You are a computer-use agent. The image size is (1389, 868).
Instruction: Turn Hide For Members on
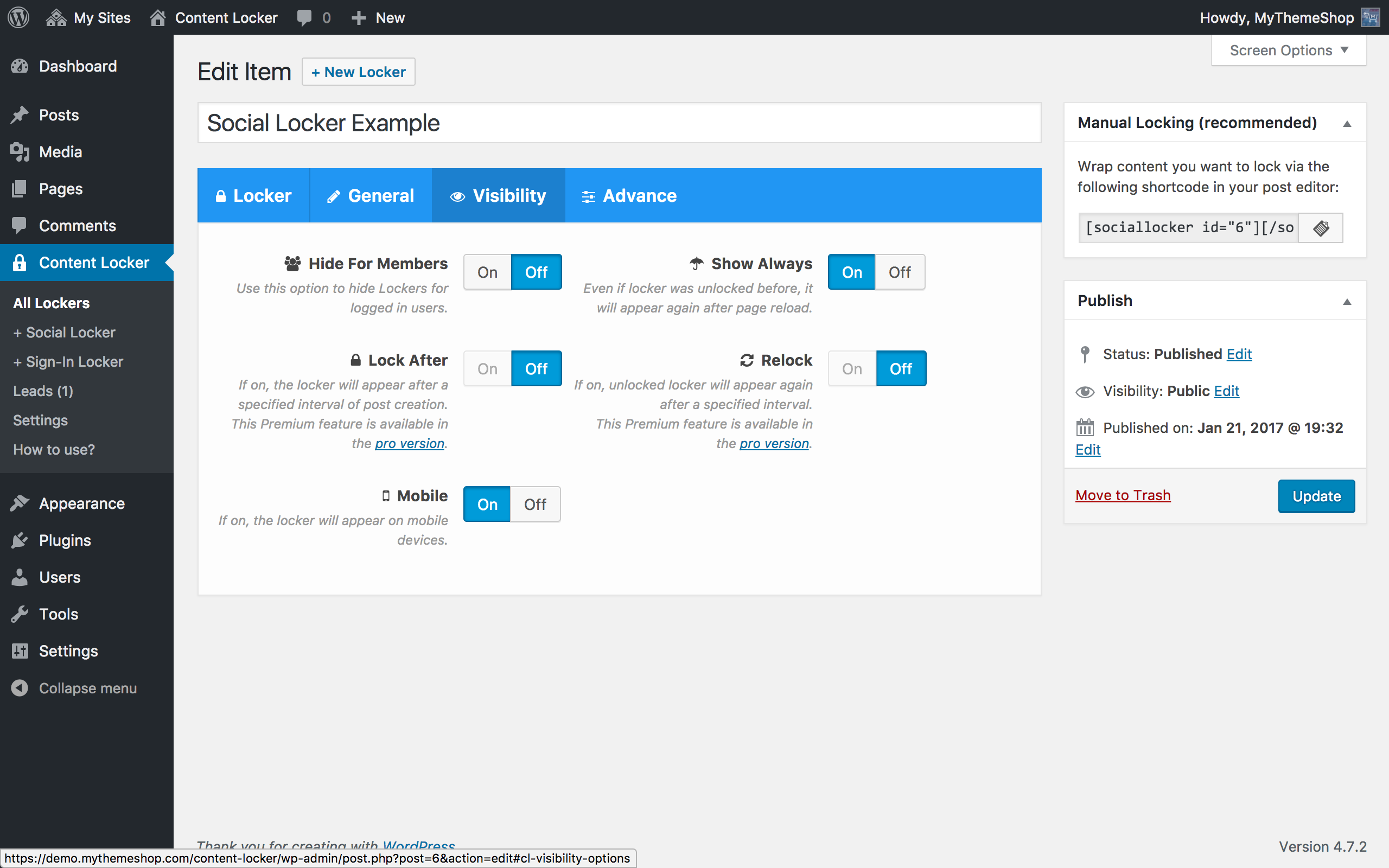click(487, 272)
